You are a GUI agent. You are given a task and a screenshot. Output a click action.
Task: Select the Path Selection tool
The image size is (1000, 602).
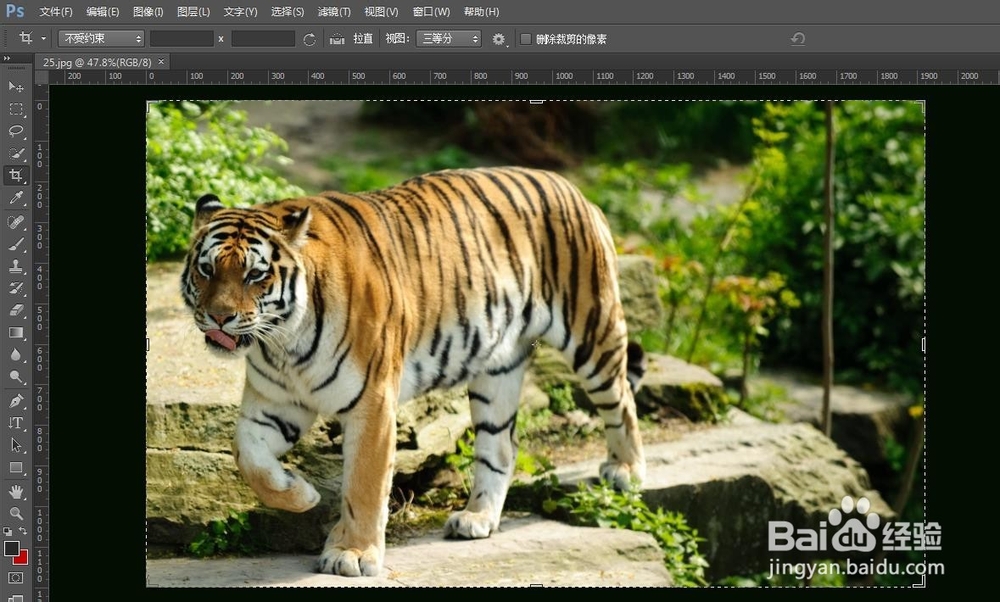coord(16,445)
